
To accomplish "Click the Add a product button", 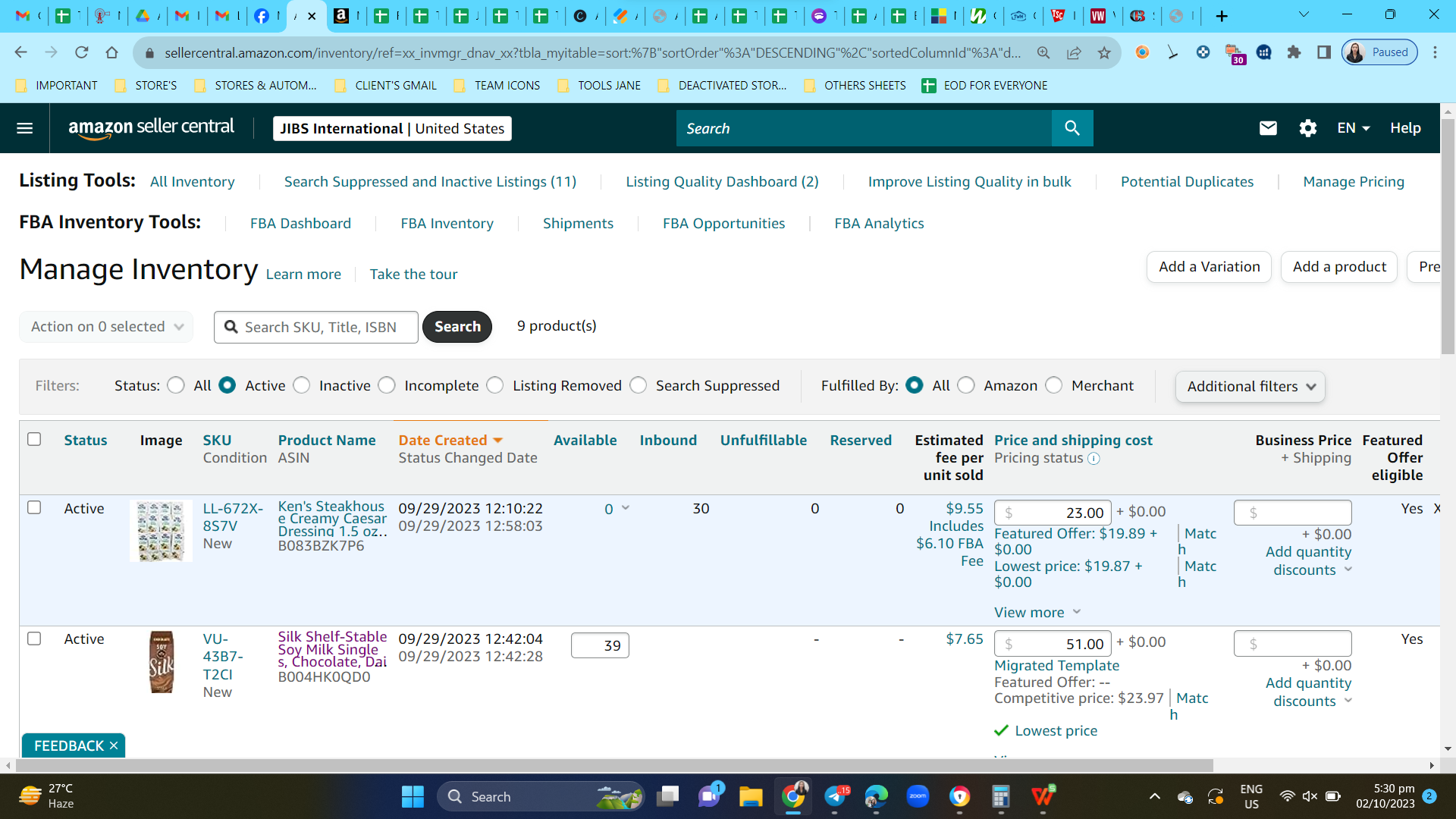I will [1339, 267].
